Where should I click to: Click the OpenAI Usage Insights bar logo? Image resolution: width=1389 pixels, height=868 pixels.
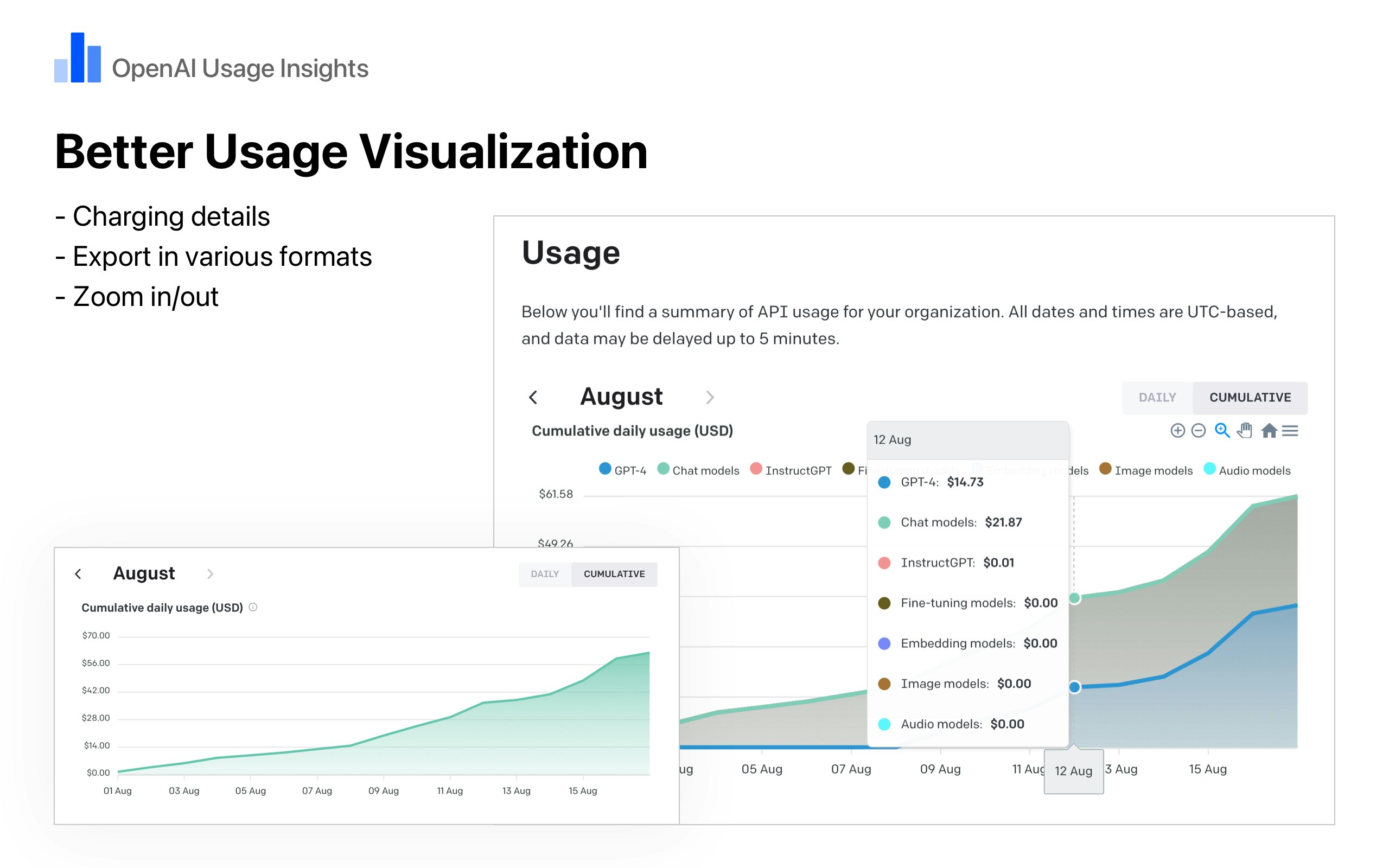(78, 58)
